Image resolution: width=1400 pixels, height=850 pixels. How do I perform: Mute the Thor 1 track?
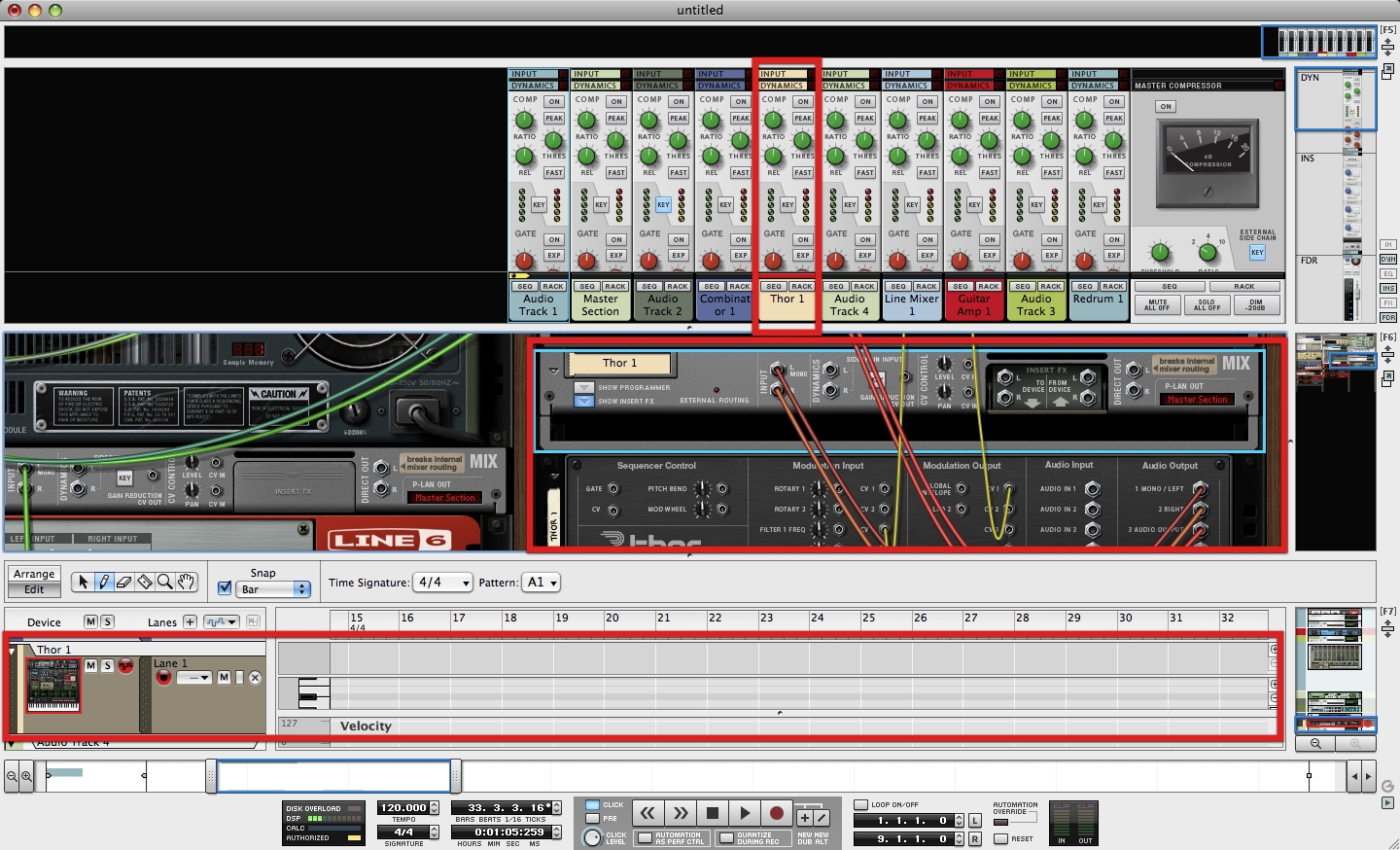90,665
